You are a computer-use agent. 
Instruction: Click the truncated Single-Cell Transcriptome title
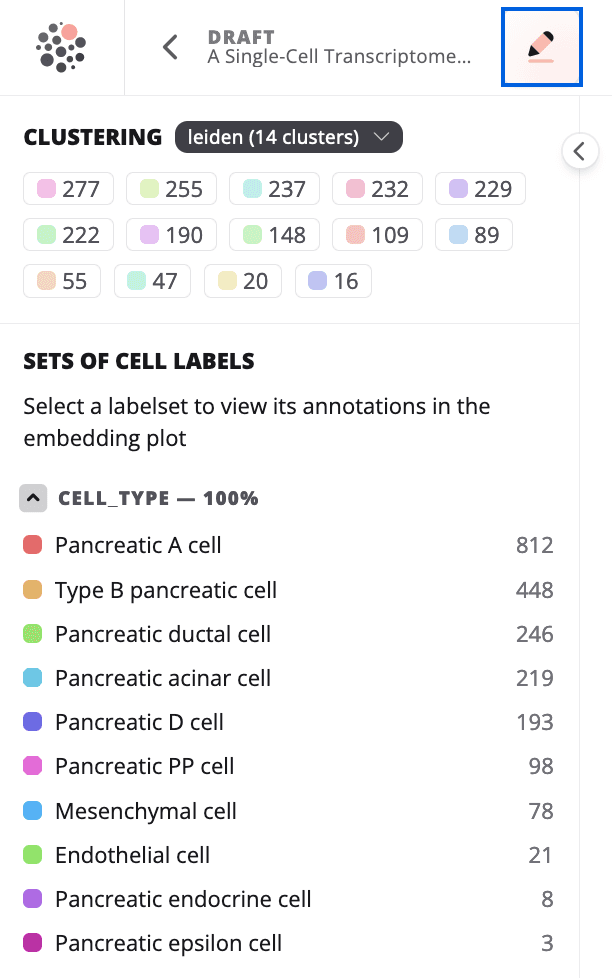pos(340,57)
